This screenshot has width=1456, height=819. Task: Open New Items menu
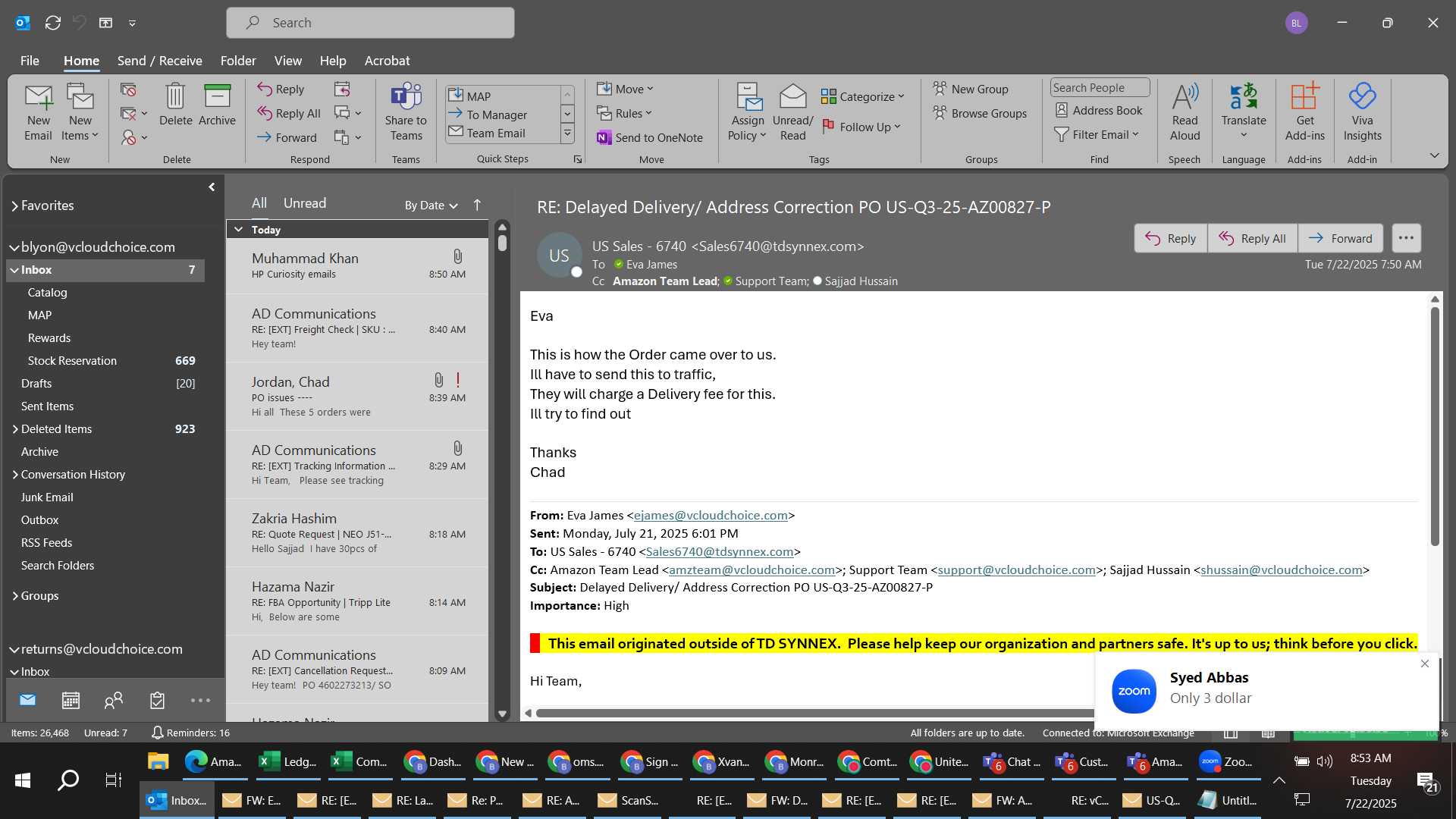coord(80,112)
